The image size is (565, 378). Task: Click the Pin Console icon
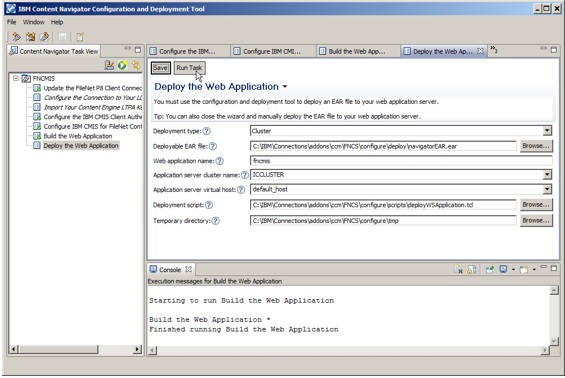pos(489,270)
